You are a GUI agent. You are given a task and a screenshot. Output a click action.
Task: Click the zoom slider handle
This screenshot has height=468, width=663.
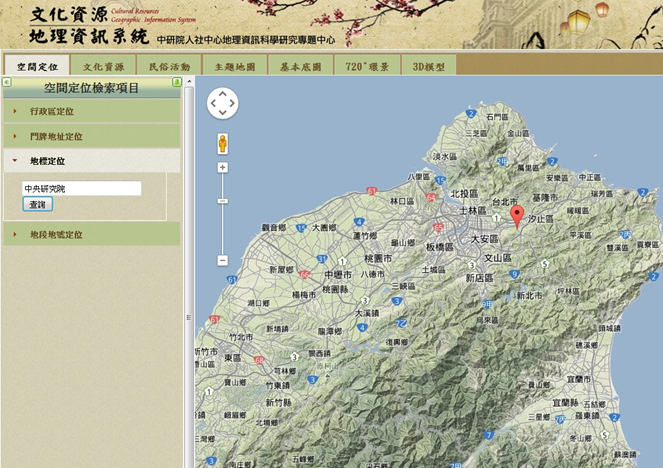pyautogui.click(x=222, y=201)
